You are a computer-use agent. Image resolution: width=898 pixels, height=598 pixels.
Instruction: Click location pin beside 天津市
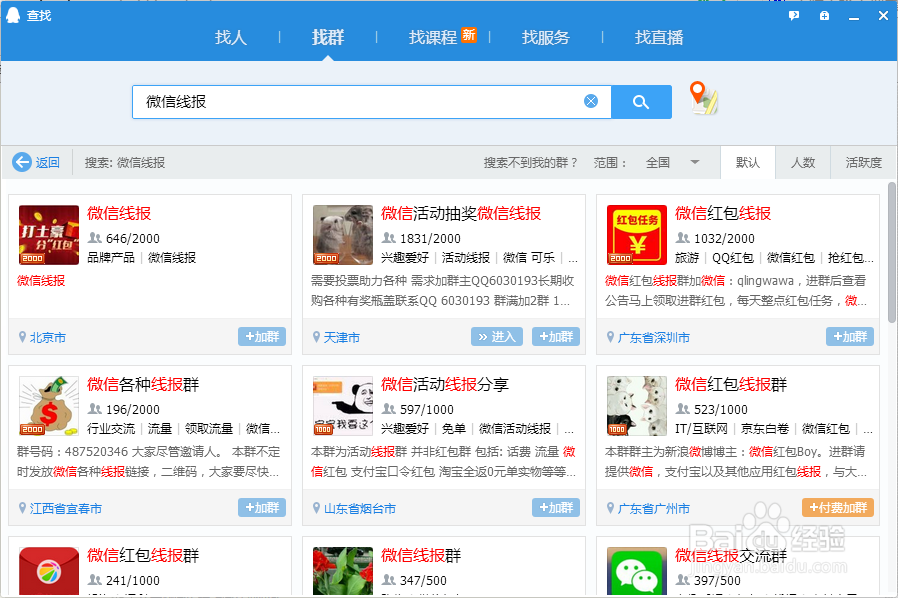316,337
